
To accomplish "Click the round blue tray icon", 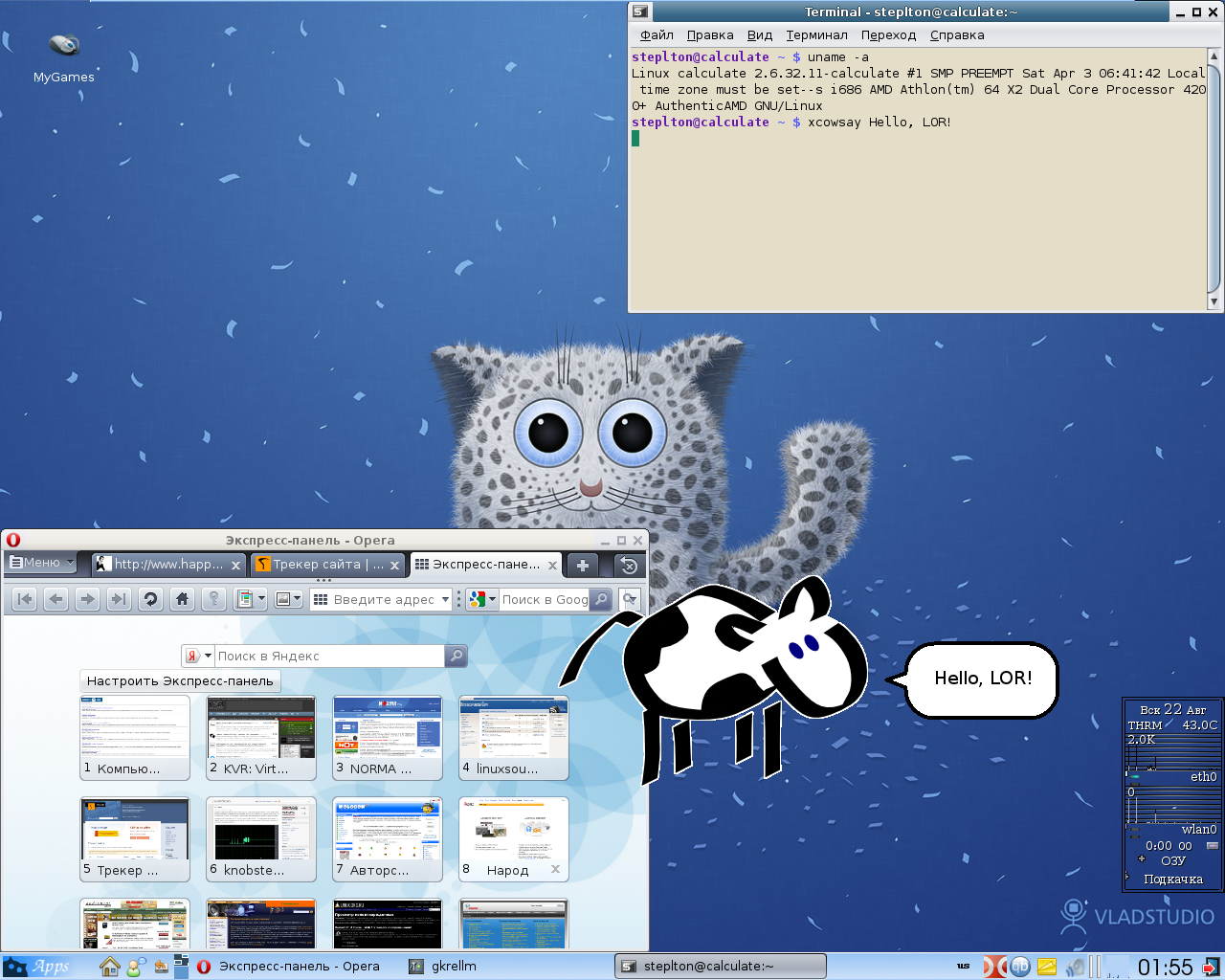I will pyautogui.click(x=1020, y=967).
